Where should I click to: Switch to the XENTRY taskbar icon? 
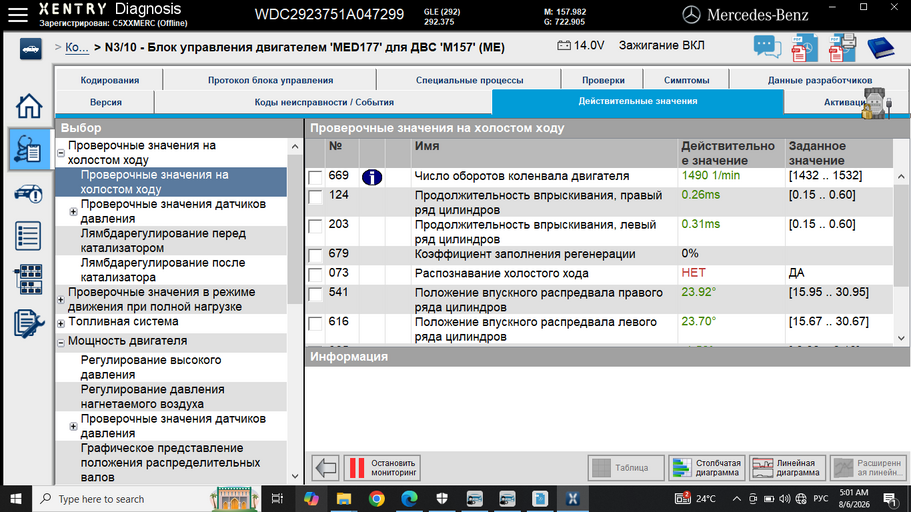[572, 499]
